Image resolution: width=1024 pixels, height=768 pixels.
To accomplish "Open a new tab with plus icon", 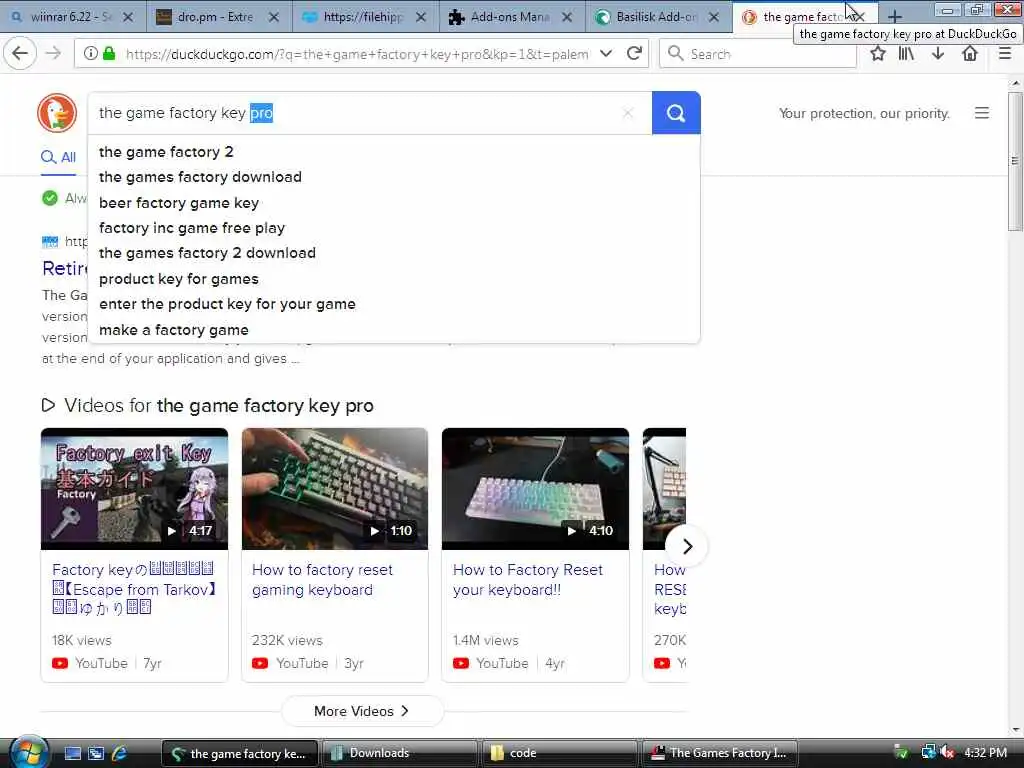I will [x=895, y=16].
